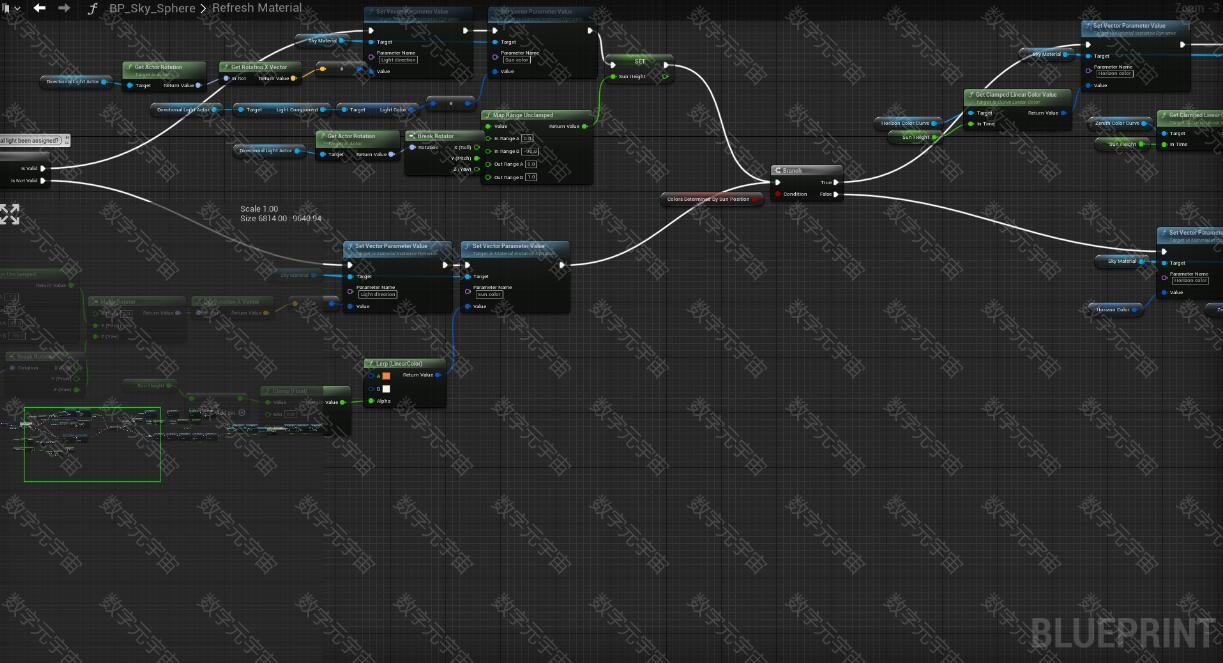Image resolution: width=1223 pixels, height=663 pixels.
Task: Select the Horizon Color variable at lower right
Action: pyautogui.click(x=1115, y=309)
